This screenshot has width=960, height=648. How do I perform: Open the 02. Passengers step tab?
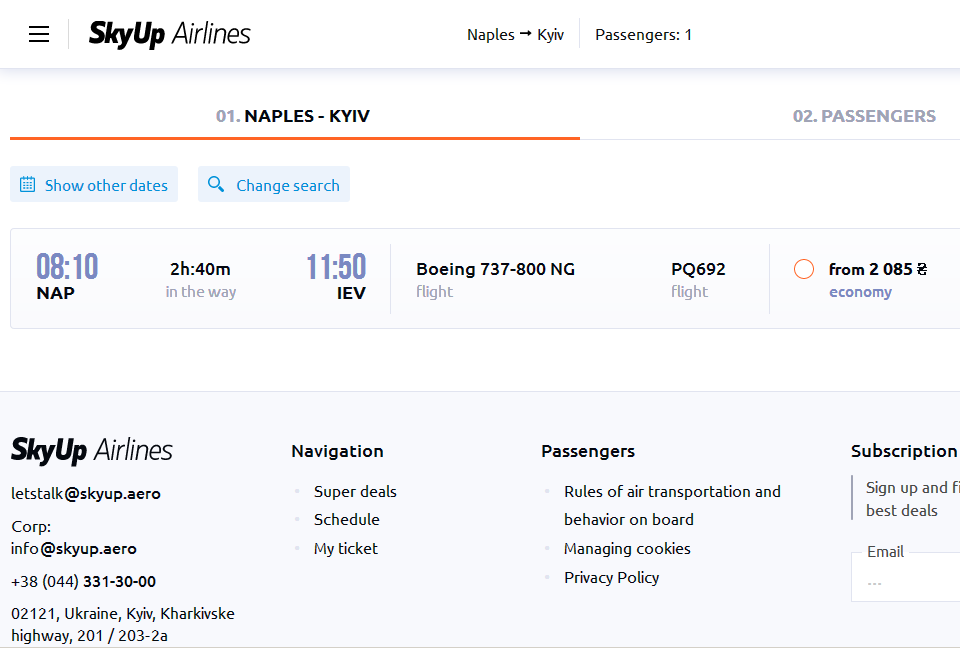tap(864, 116)
